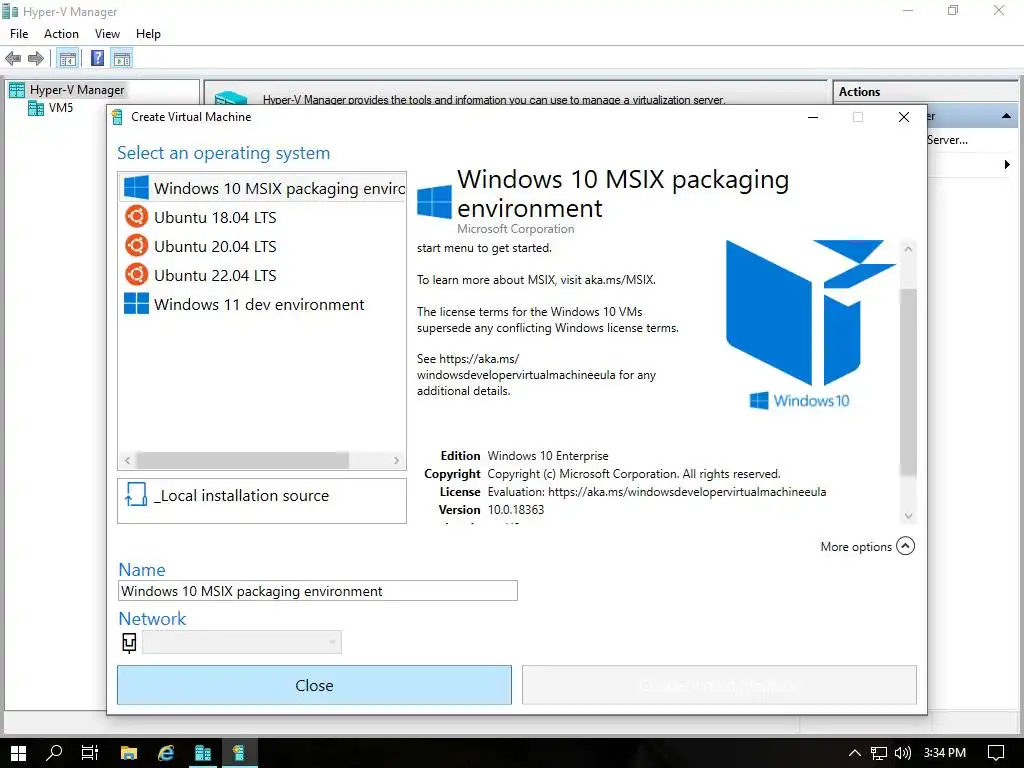Click the Ubuntu 18.04 LTS logo icon

[x=136, y=216]
